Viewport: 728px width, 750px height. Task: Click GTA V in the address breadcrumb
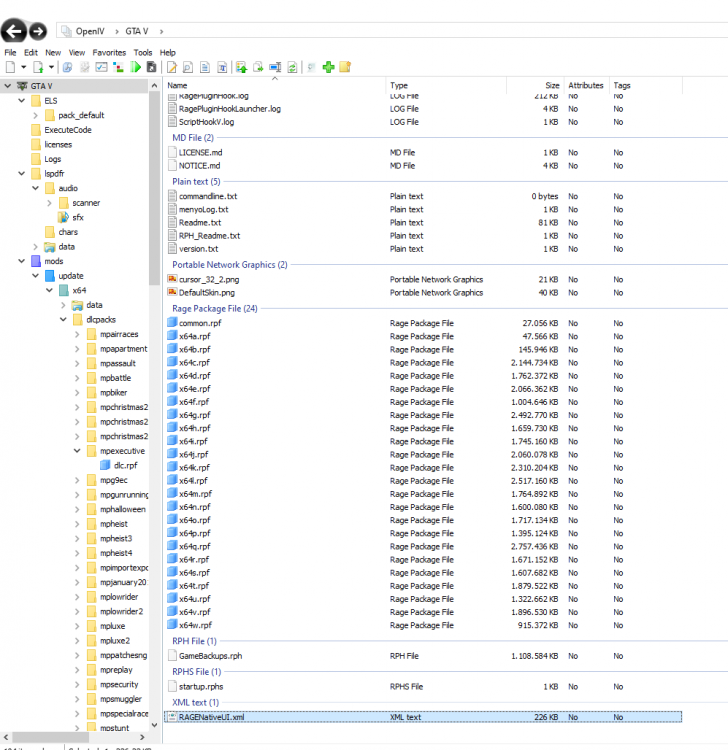coord(137,32)
